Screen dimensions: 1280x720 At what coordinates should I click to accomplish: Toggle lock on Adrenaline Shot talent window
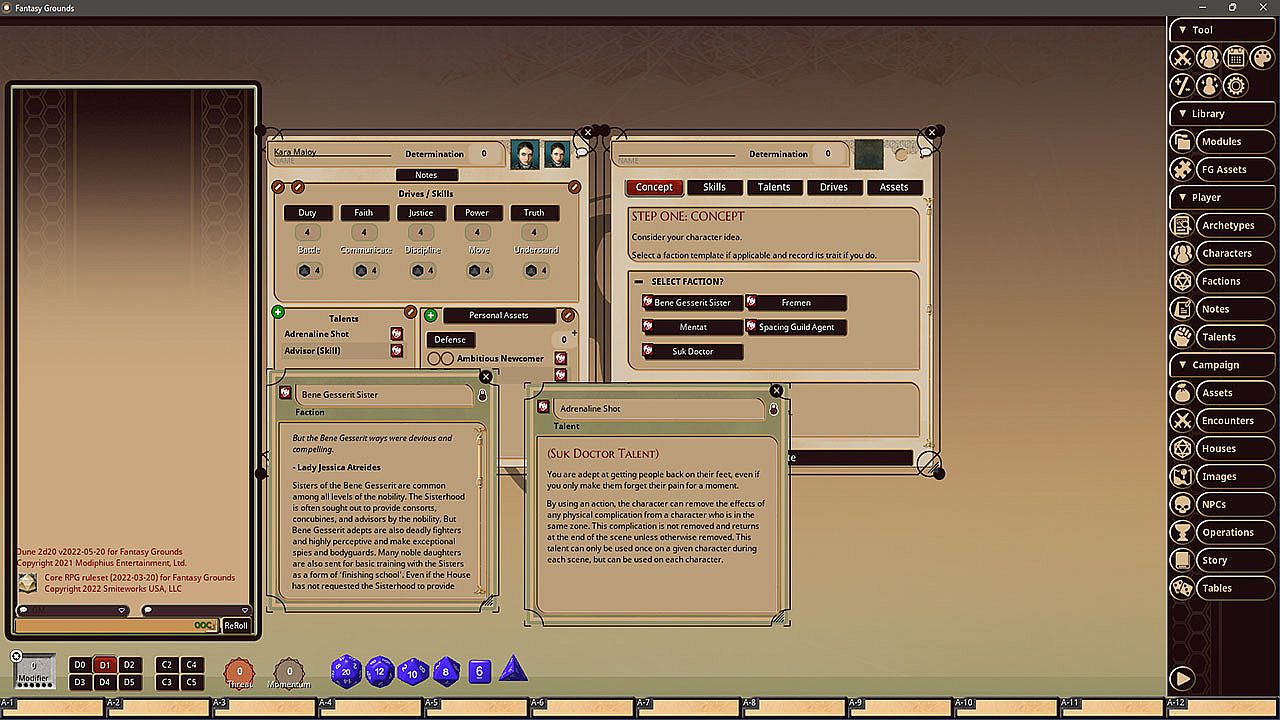(x=773, y=410)
